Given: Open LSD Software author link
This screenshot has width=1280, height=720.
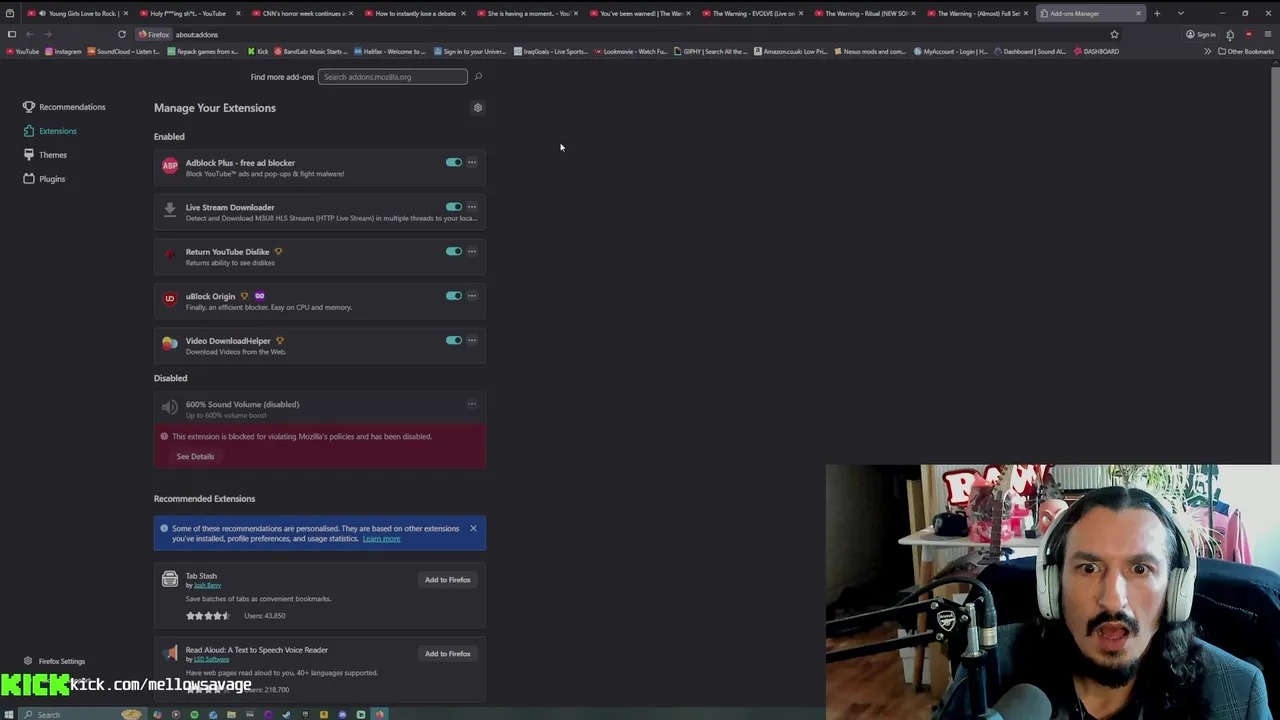Looking at the screenshot, I should (x=211, y=660).
